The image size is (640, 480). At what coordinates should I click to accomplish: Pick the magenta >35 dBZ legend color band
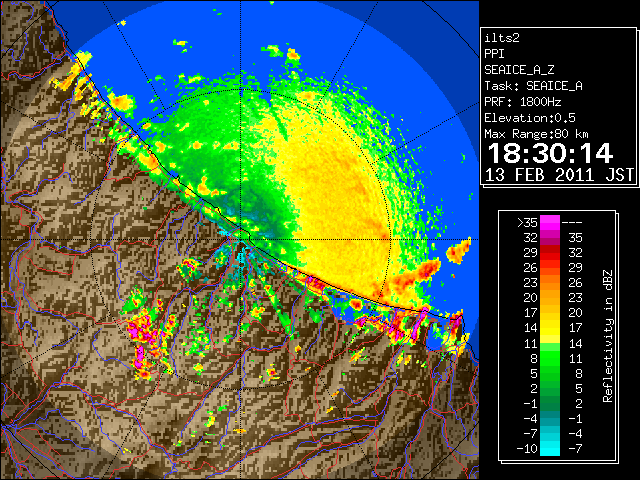(x=550, y=222)
